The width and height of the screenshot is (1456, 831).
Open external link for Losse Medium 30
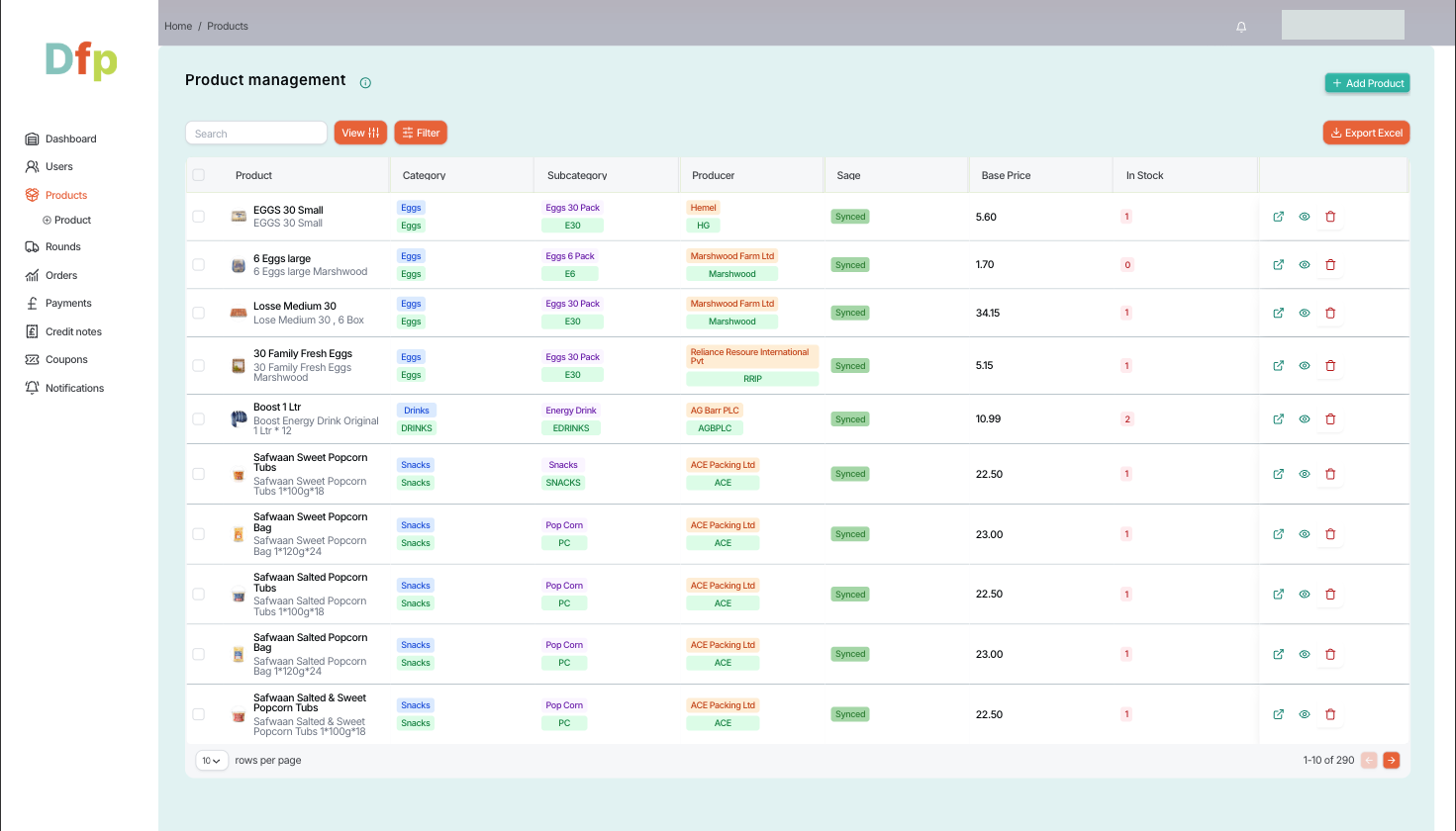[x=1278, y=313]
